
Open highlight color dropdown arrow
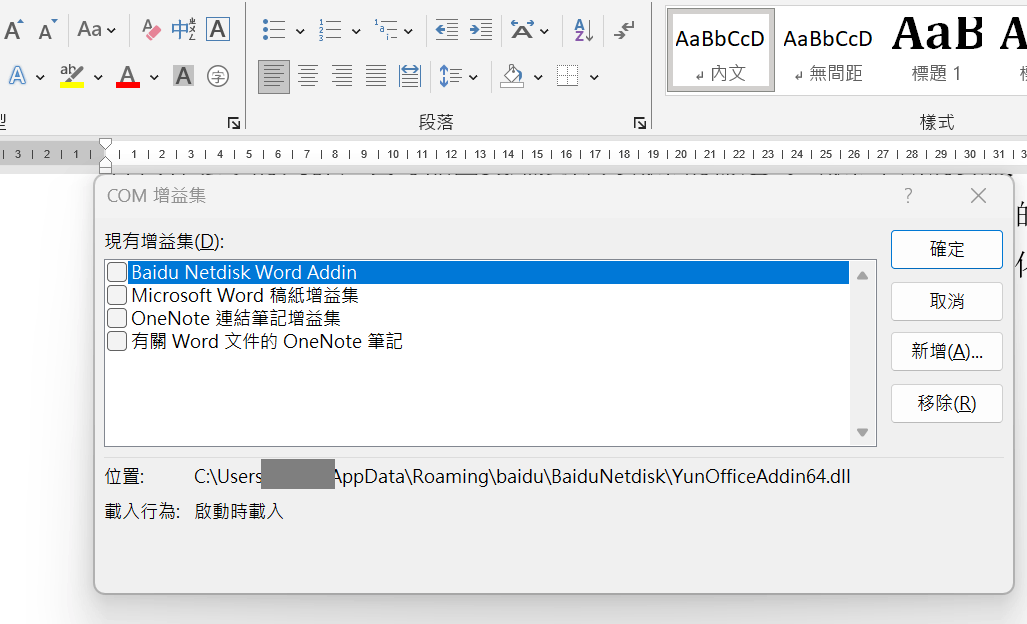98,77
